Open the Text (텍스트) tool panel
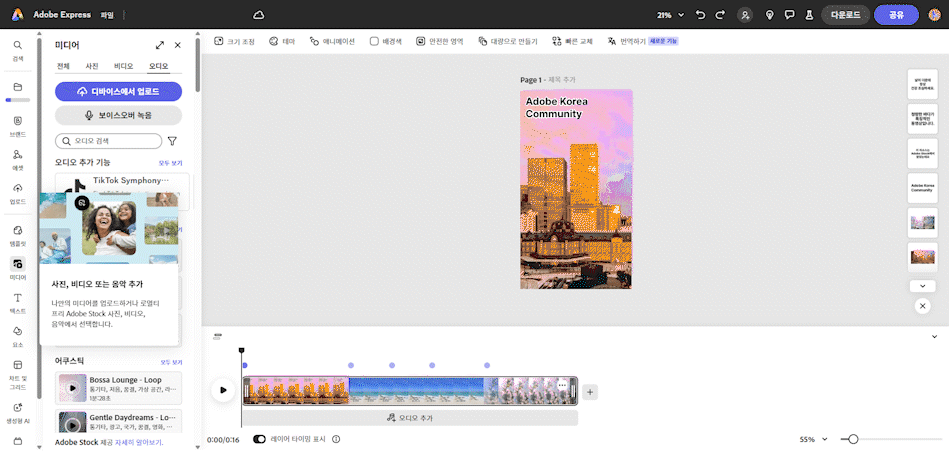This screenshot has width=950, height=451. (18, 303)
